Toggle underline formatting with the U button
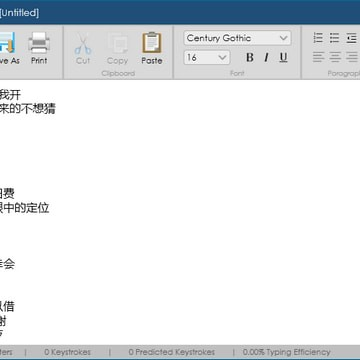Viewport: 360px width, 360px height. [x=283, y=58]
